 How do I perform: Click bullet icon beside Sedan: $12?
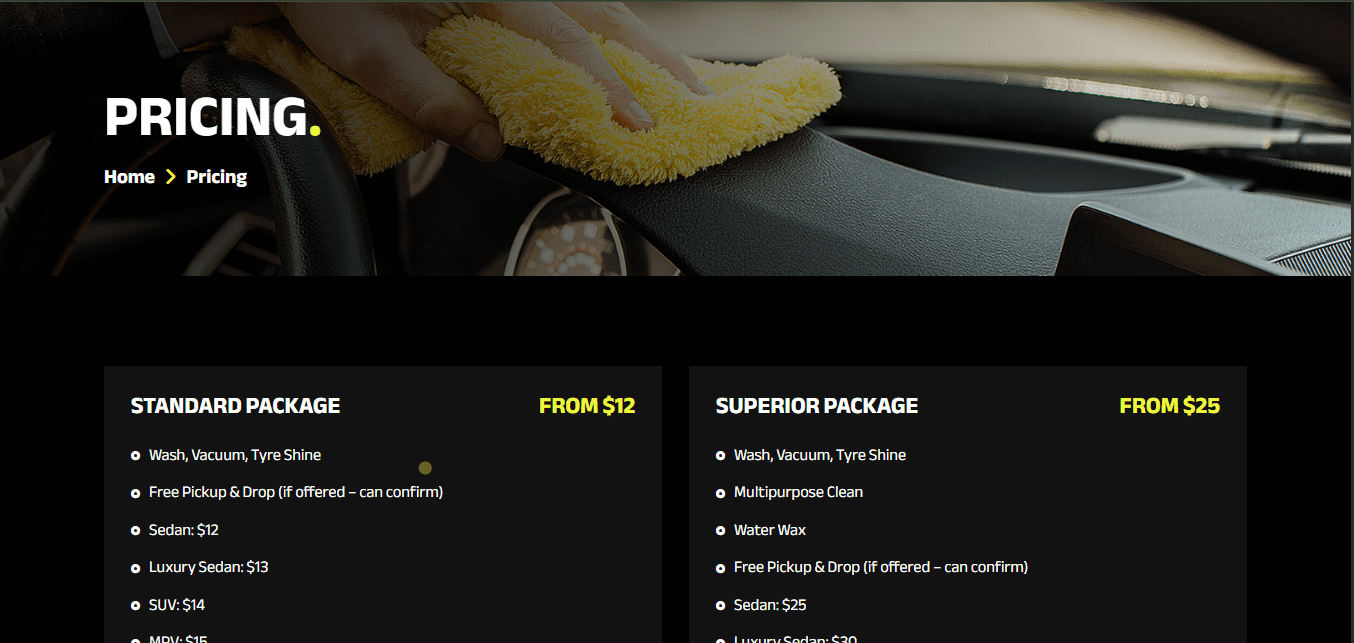tap(135, 531)
